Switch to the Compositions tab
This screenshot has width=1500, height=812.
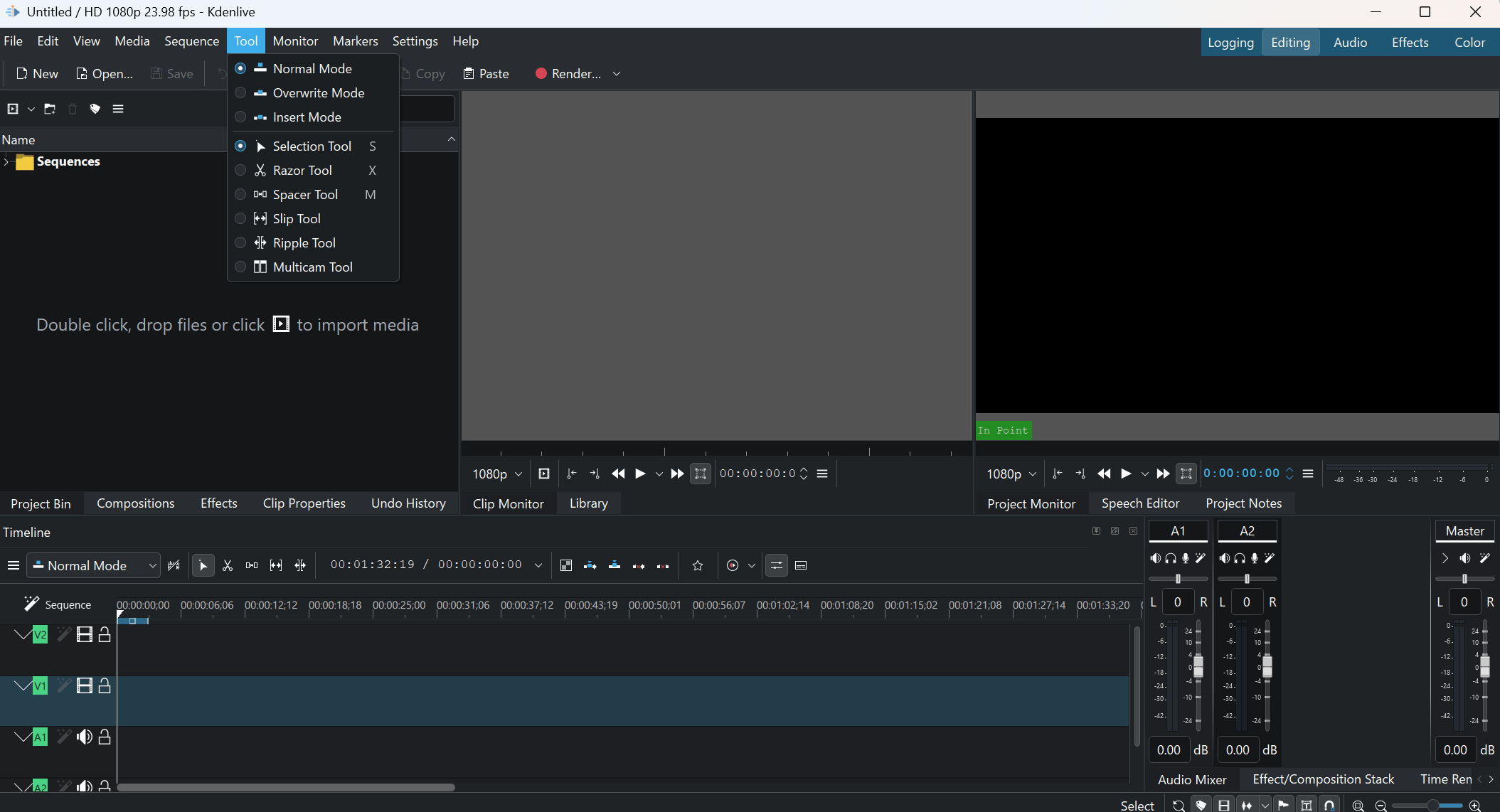(135, 503)
